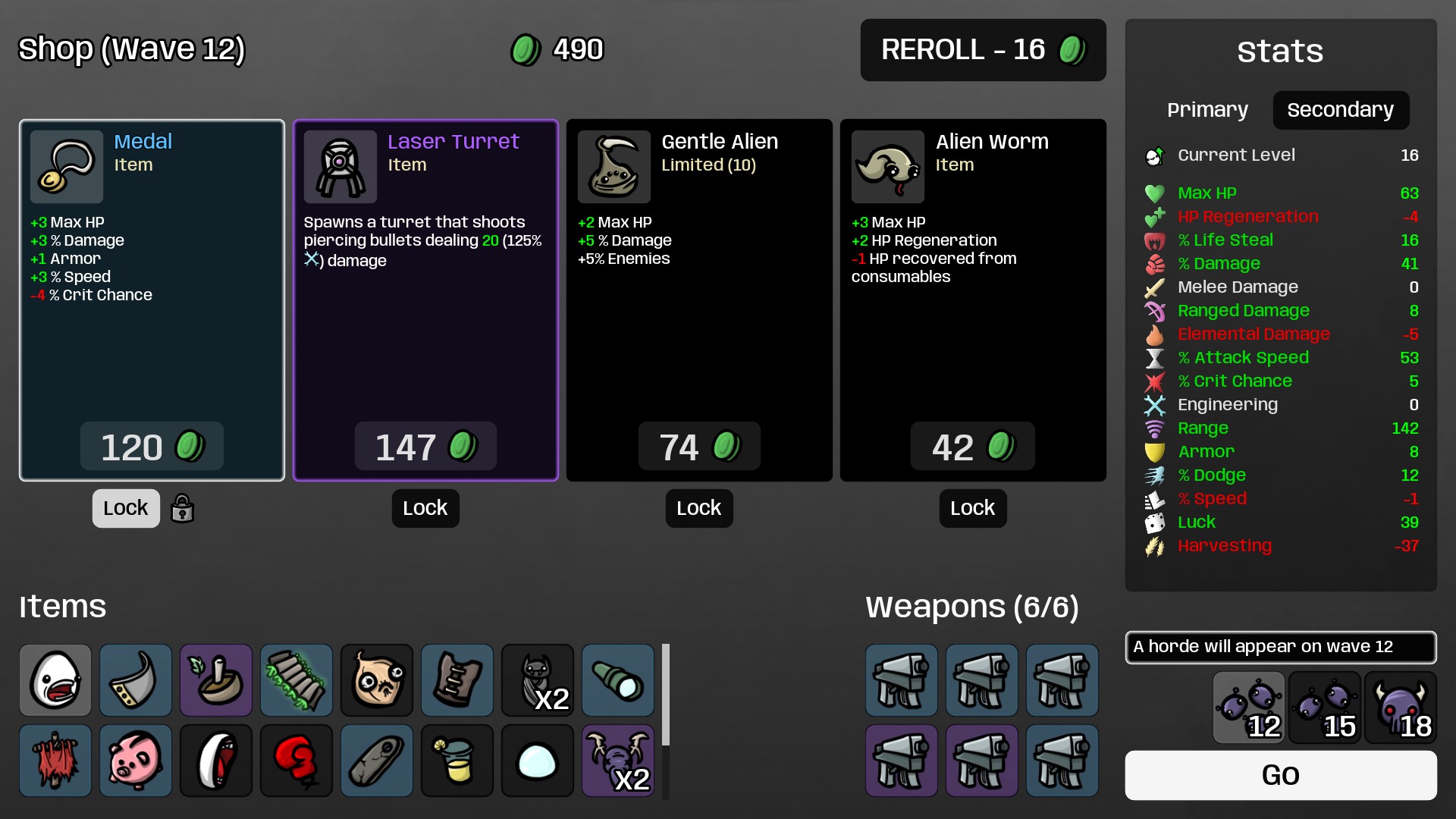Viewport: 1456px width, 819px height.
Task: Lock the Alien Worm item
Action: click(x=973, y=508)
